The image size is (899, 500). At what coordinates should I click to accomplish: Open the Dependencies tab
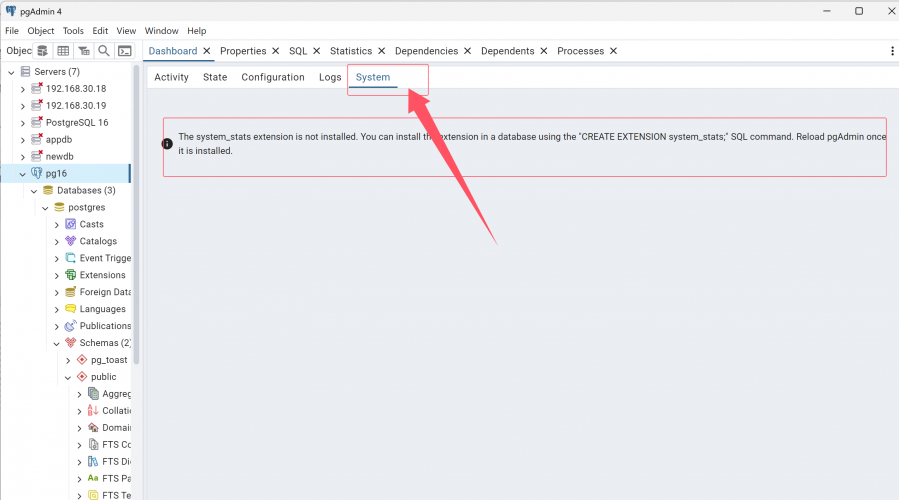tap(427, 51)
